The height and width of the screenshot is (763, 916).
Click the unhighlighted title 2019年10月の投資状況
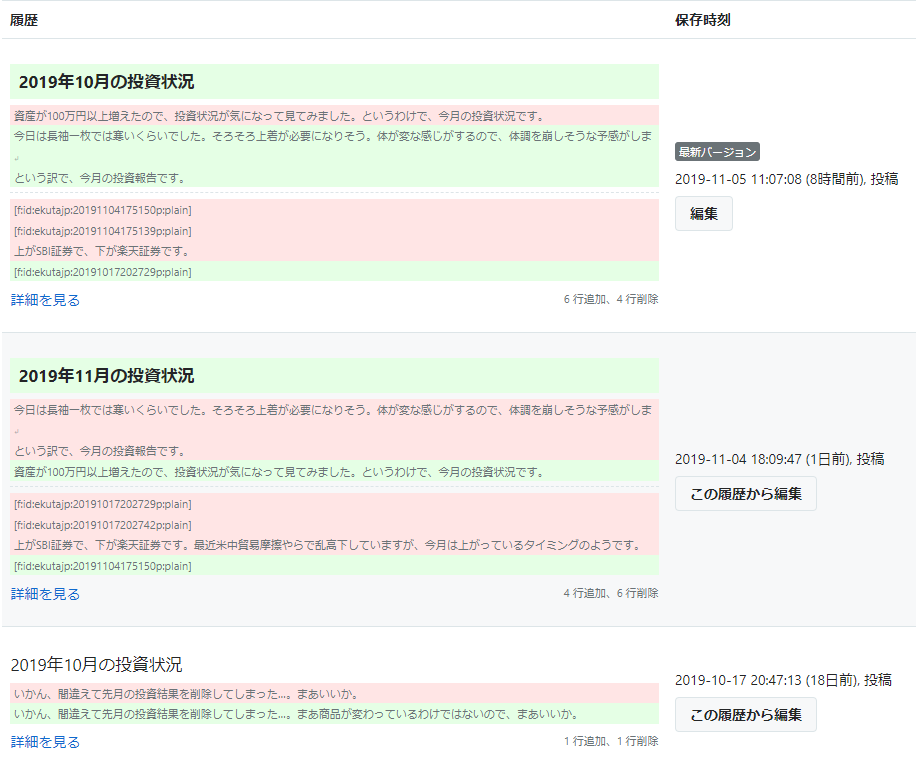point(96,664)
